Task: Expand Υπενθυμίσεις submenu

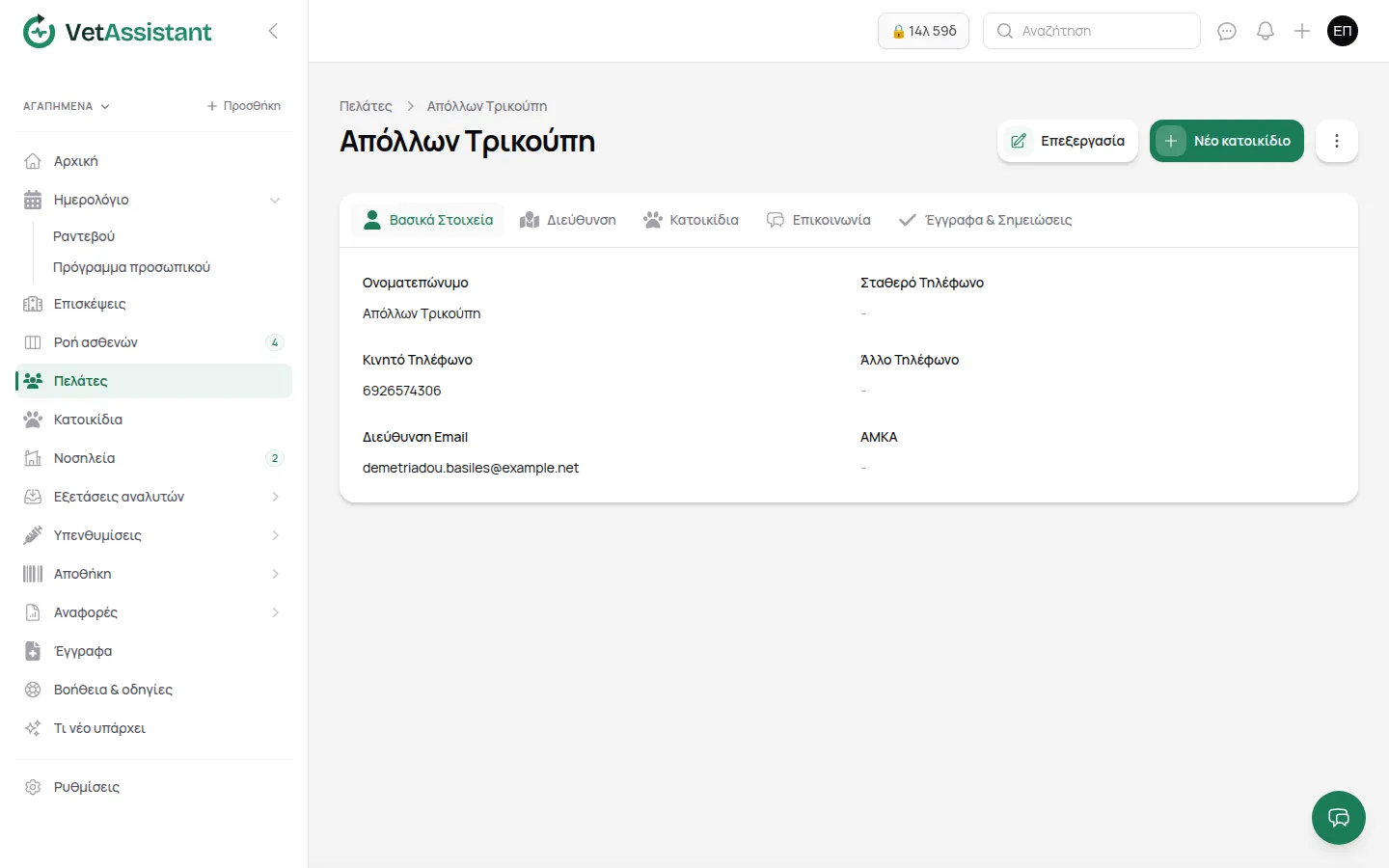Action: coord(275,535)
